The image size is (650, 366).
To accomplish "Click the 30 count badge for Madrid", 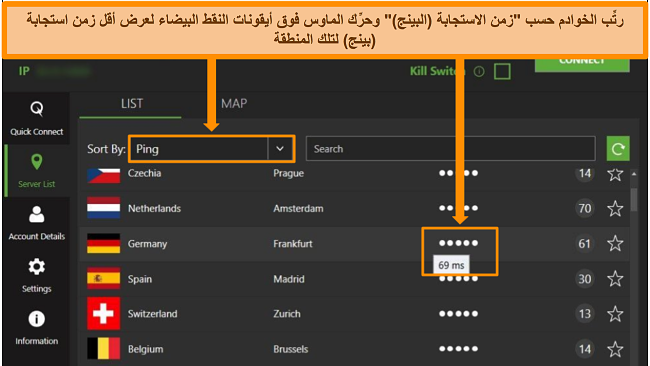I will (x=585, y=279).
